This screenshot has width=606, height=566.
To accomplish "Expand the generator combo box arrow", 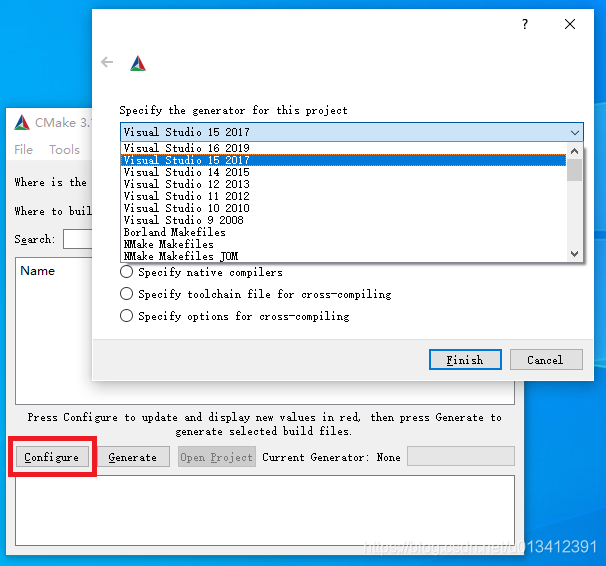I will [x=575, y=133].
